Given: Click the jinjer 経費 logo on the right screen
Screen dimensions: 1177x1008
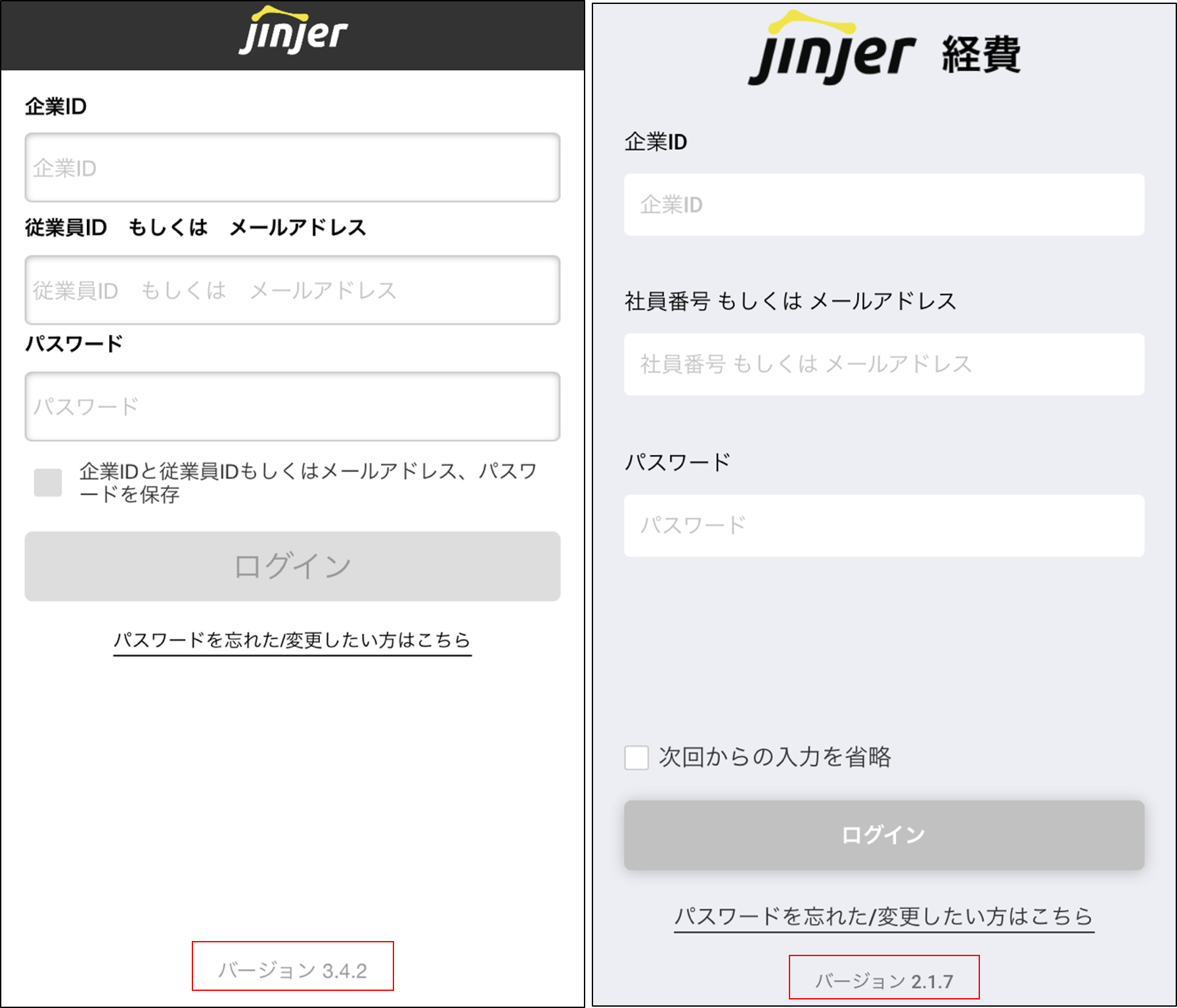Looking at the screenshot, I should tap(884, 49).
